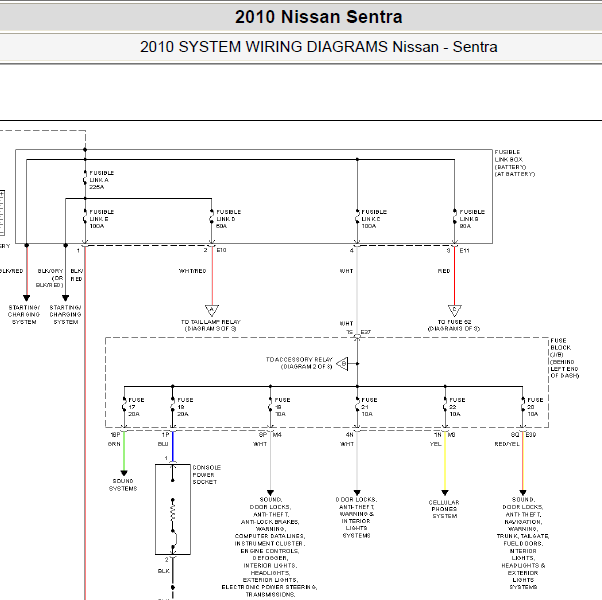This screenshot has height=600, width=602.
Task: Click the 'BLU' wire color label
Action: tap(163, 444)
